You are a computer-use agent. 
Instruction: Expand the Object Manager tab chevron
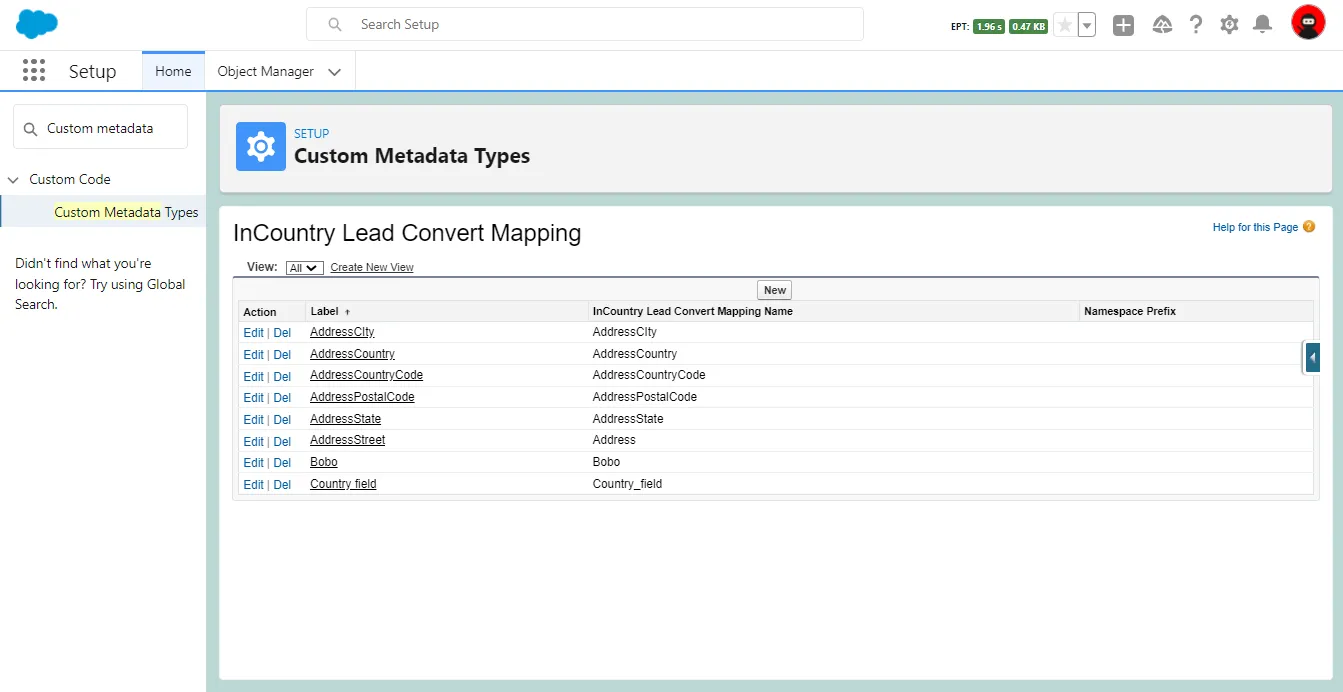tap(335, 72)
